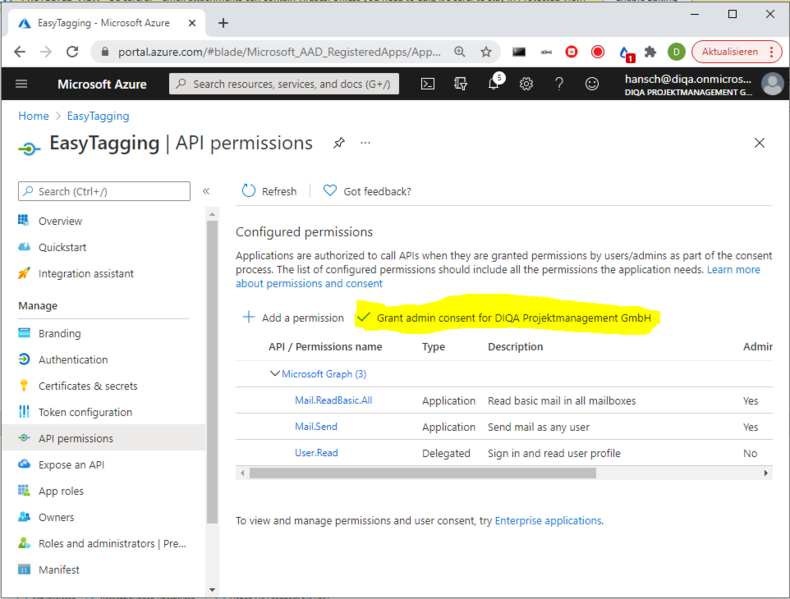Open the feedback smiley icon

592,84
